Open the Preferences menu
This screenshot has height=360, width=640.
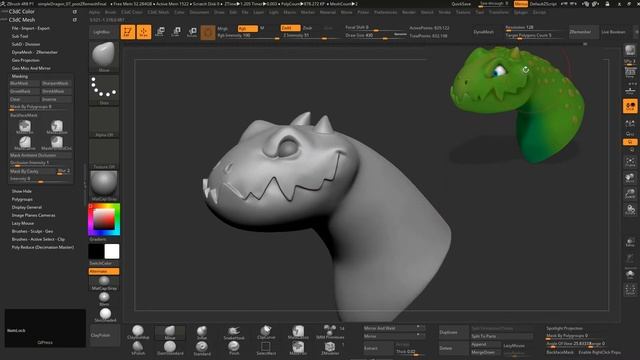click(x=385, y=12)
